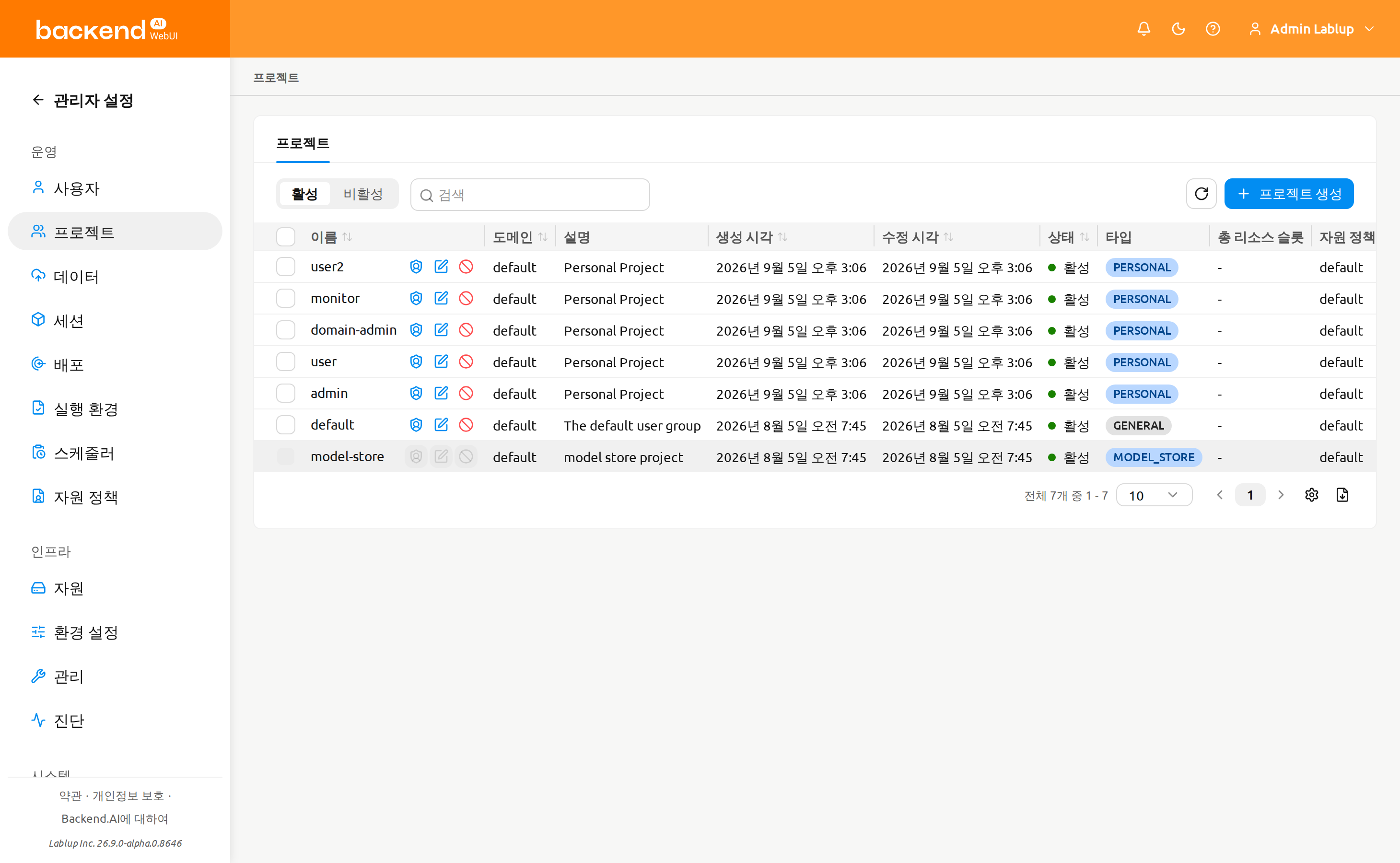Open the help question mark icon
Image resolution: width=1400 pixels, height=863 pixels.
1213,29
